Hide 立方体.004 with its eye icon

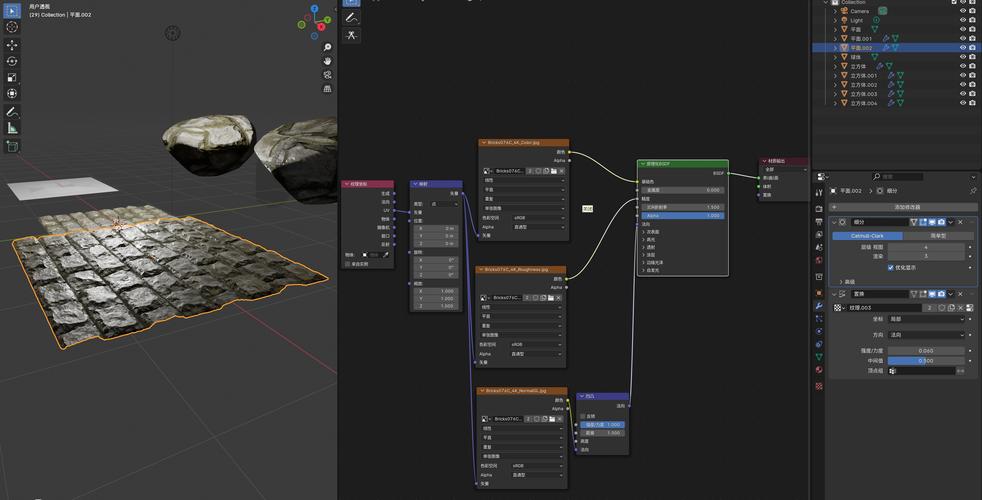(963, 103)
